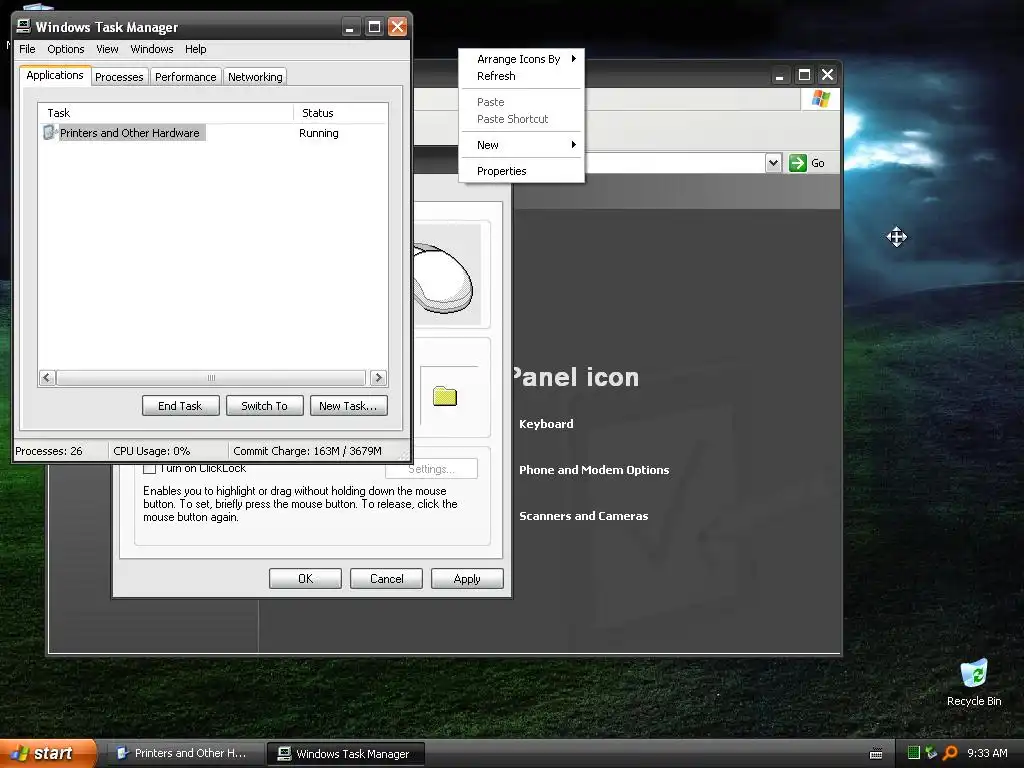The width and height of the screenshot is (1024, 768).
Task: Minimize the Windows Task Manager window
Action: 351,27
